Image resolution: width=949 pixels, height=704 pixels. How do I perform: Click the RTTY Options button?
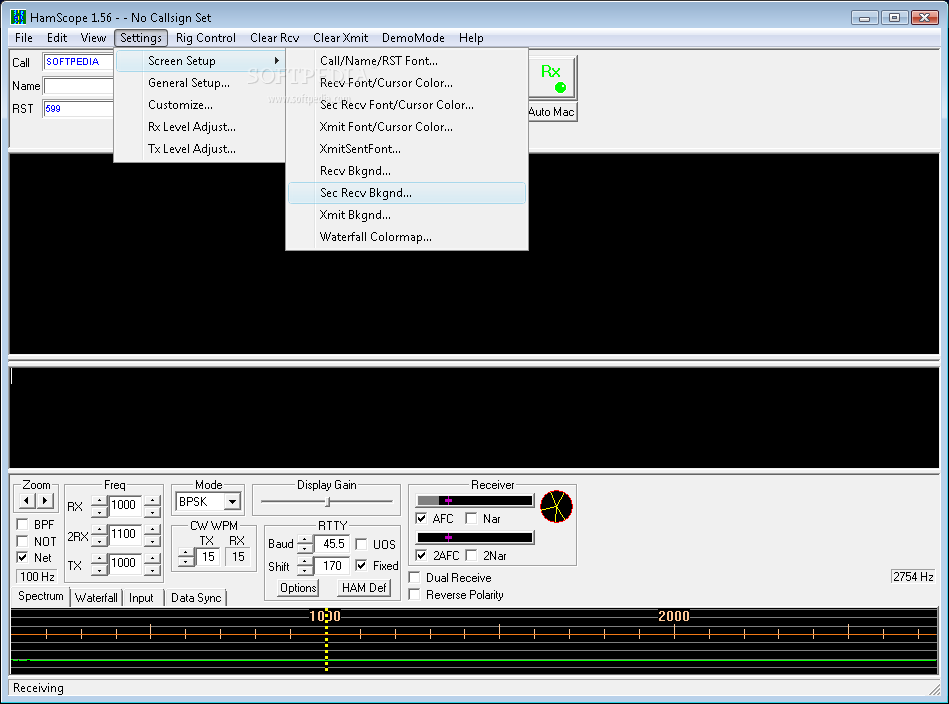tap(298, 588)
